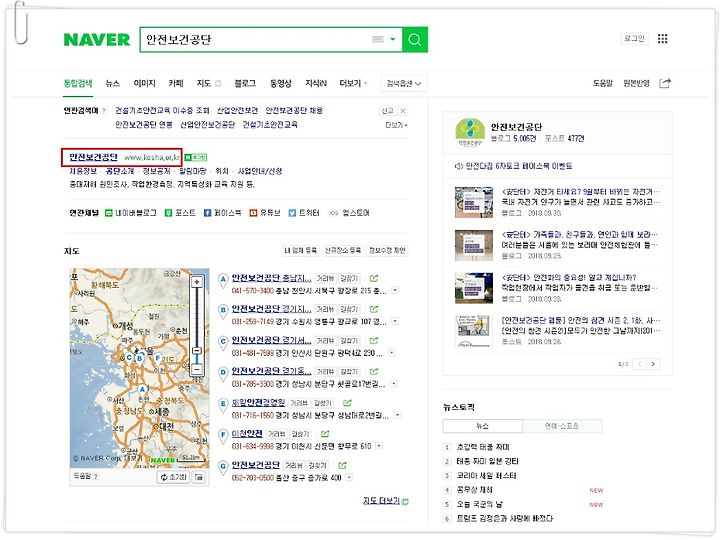Expand the 더보기 tab menu
720x540 pixels.
[353, 83]
